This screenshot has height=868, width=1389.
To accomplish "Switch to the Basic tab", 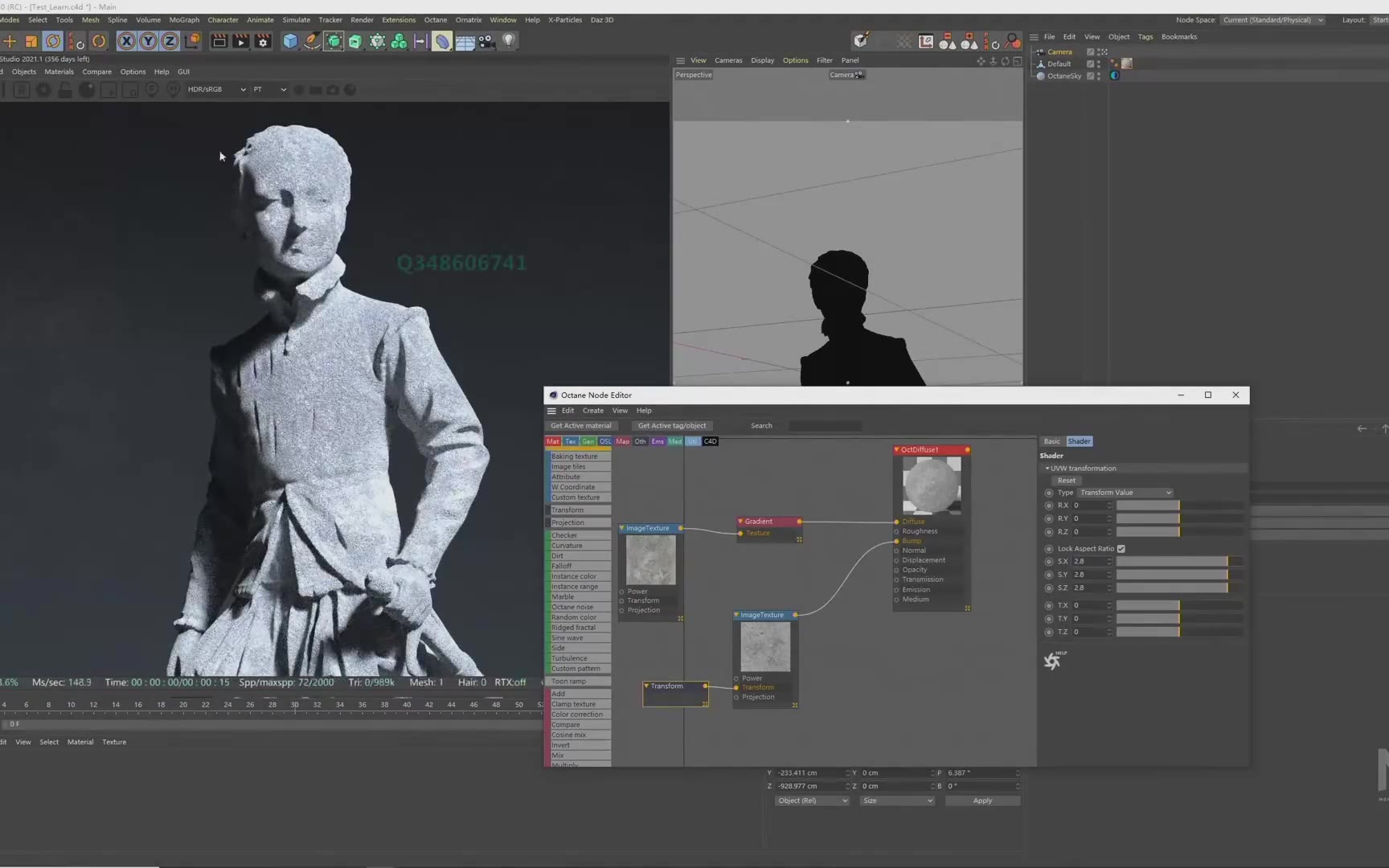I will (1051, 441).
